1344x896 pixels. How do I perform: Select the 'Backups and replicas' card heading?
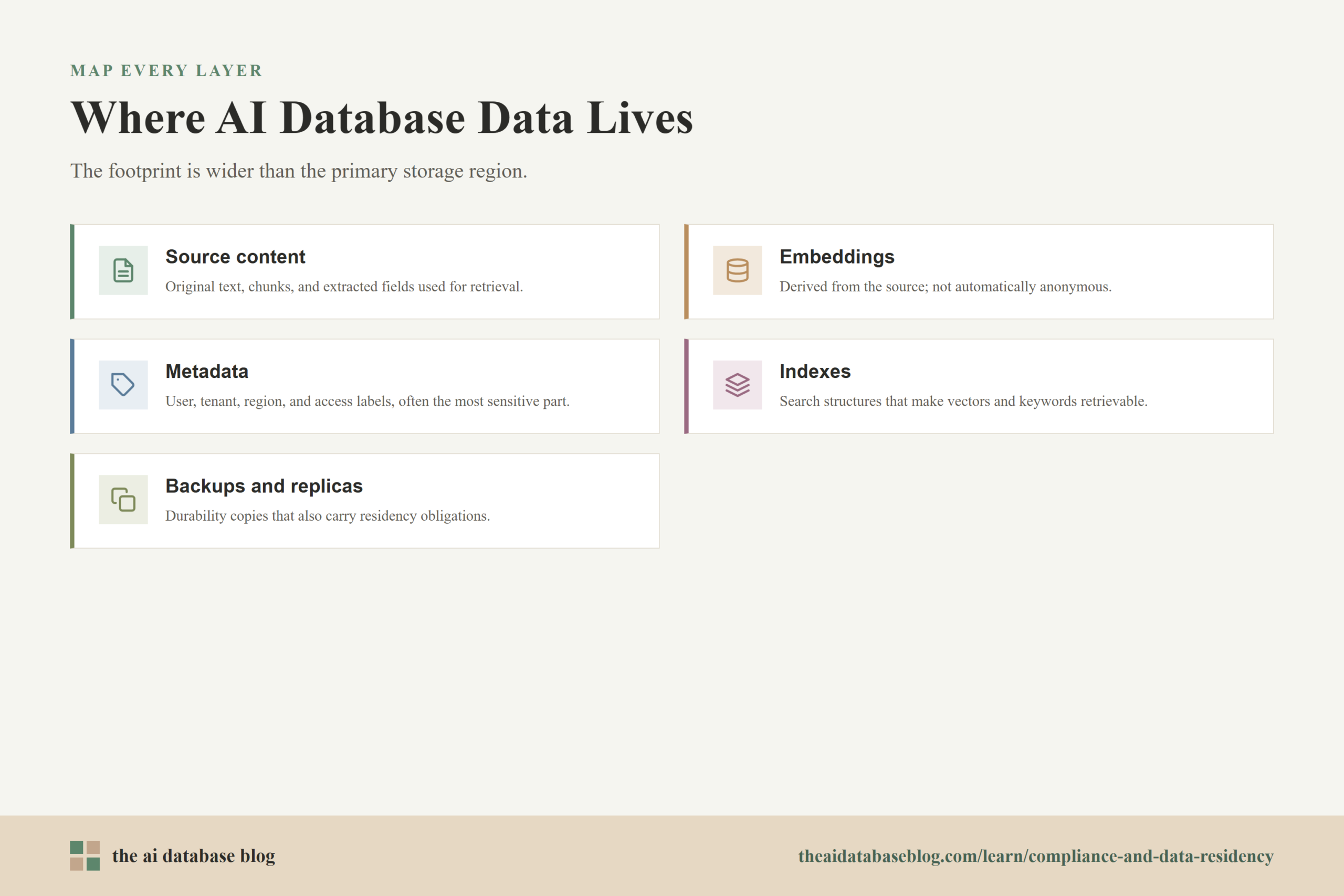(x=264, y=486)
